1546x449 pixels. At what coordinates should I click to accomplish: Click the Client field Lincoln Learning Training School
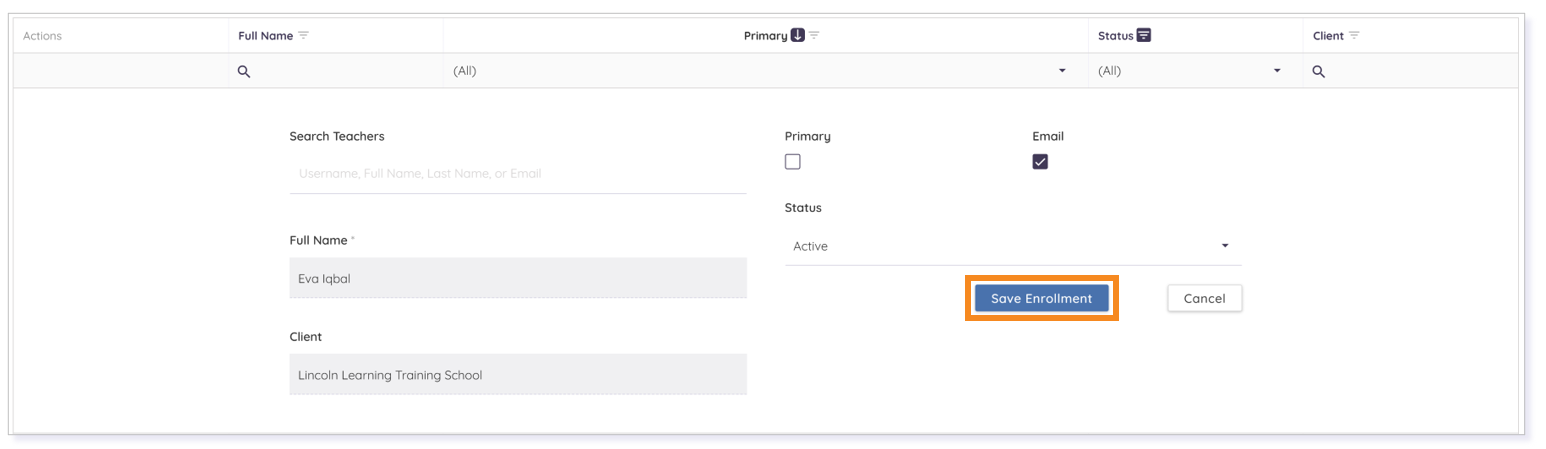pos(518,375)
